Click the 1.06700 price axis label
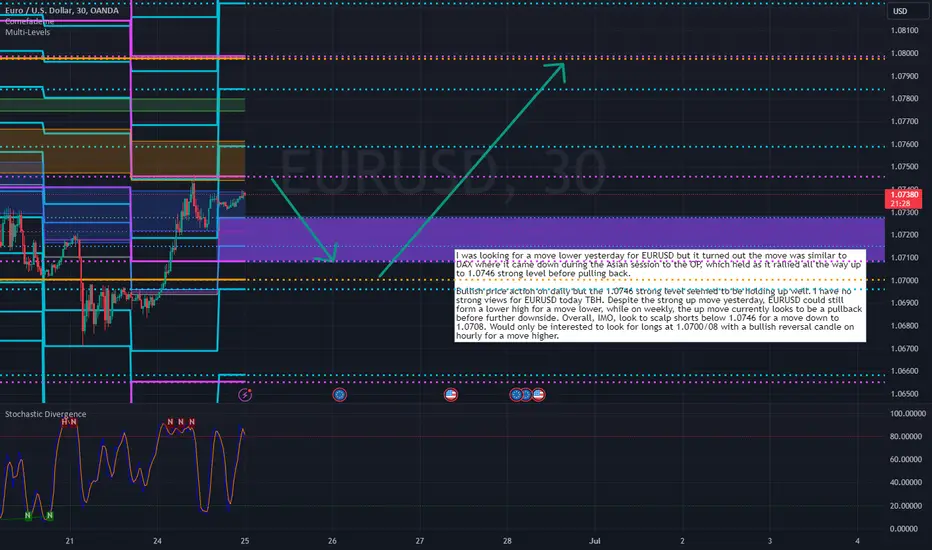Viewport: 932px width, 550px height. click(904, 348)
